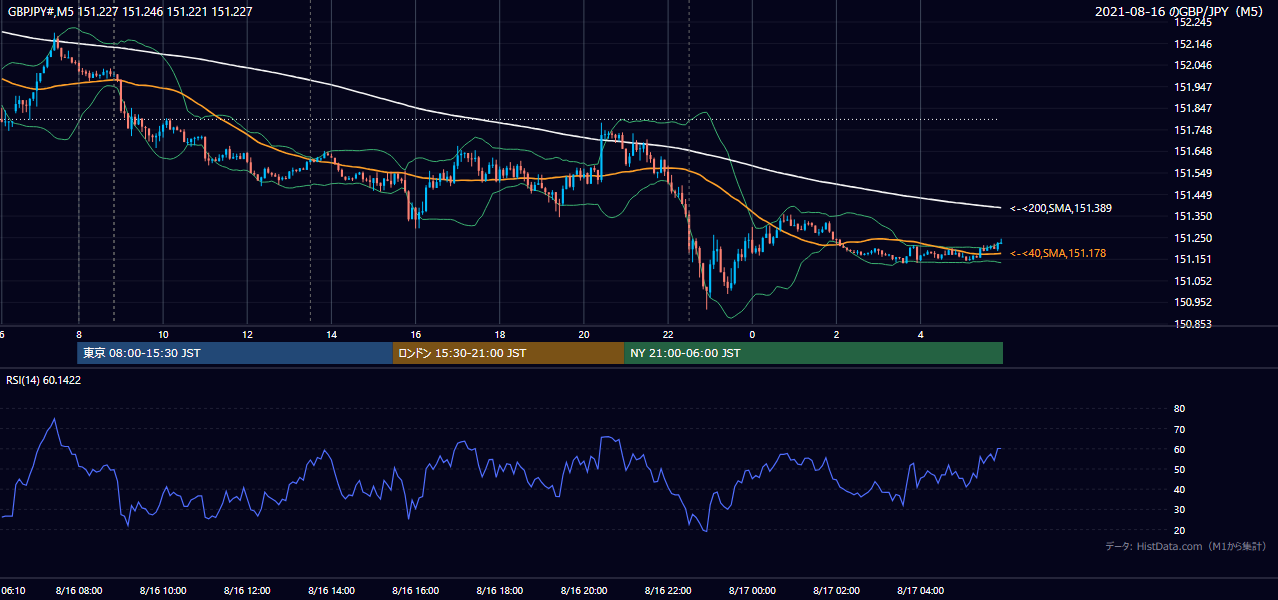Click price axis value 152.245
The height and width of the screenshot is (600, 1278).
1192,23
